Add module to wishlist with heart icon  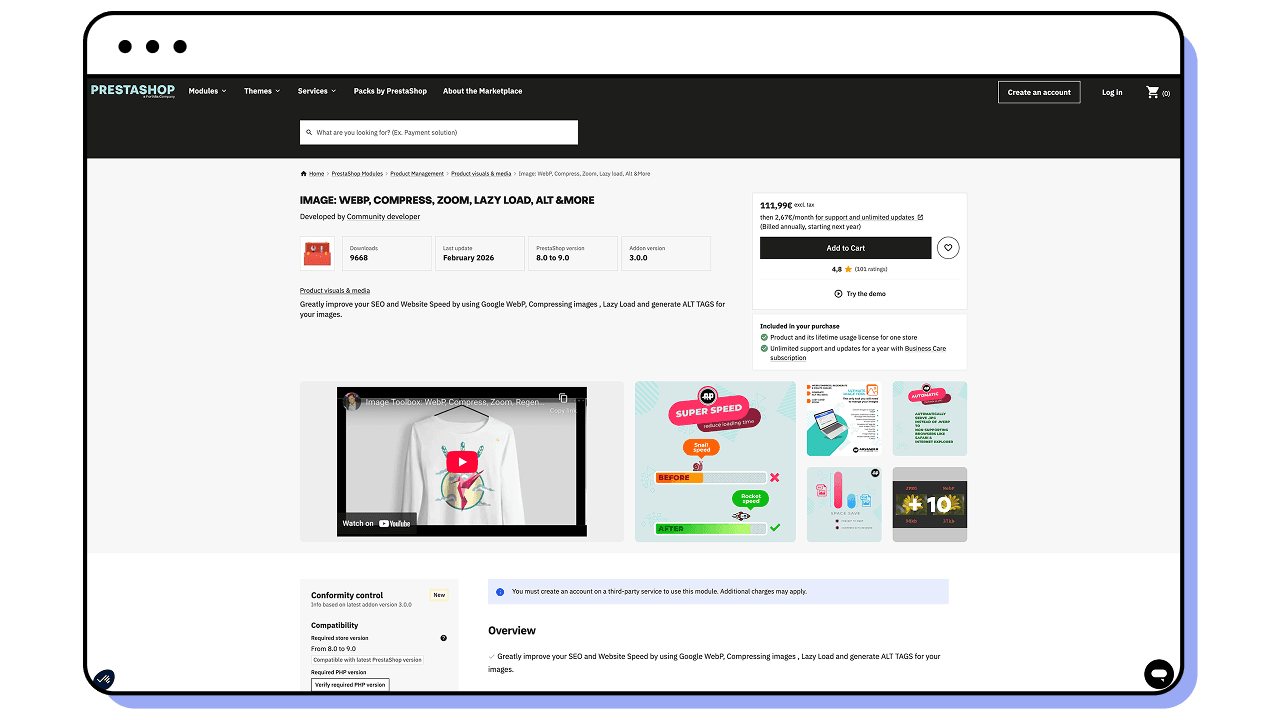[948, 248]
